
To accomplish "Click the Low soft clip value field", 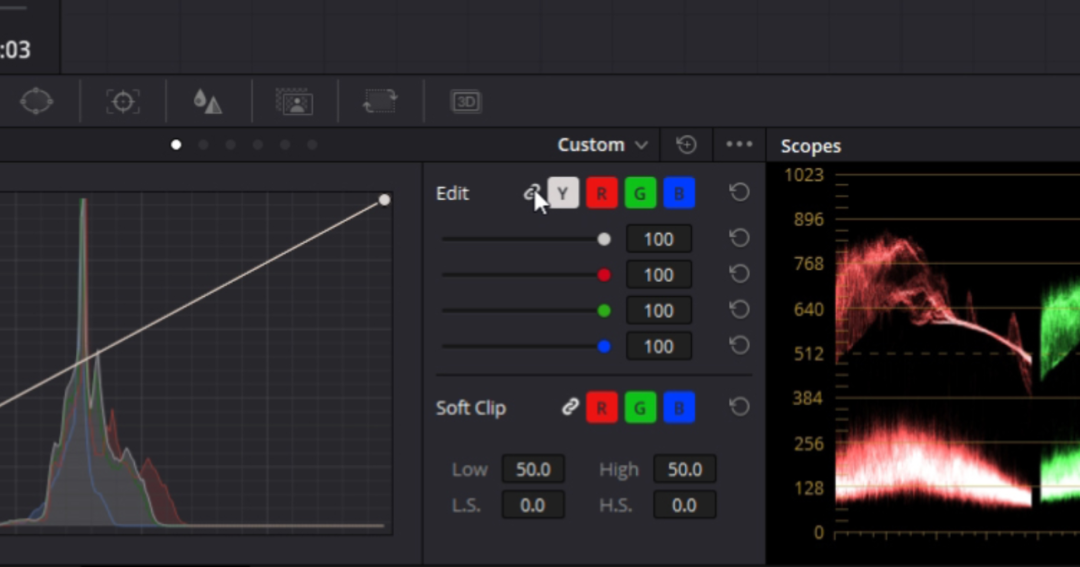I will [533, 469].
